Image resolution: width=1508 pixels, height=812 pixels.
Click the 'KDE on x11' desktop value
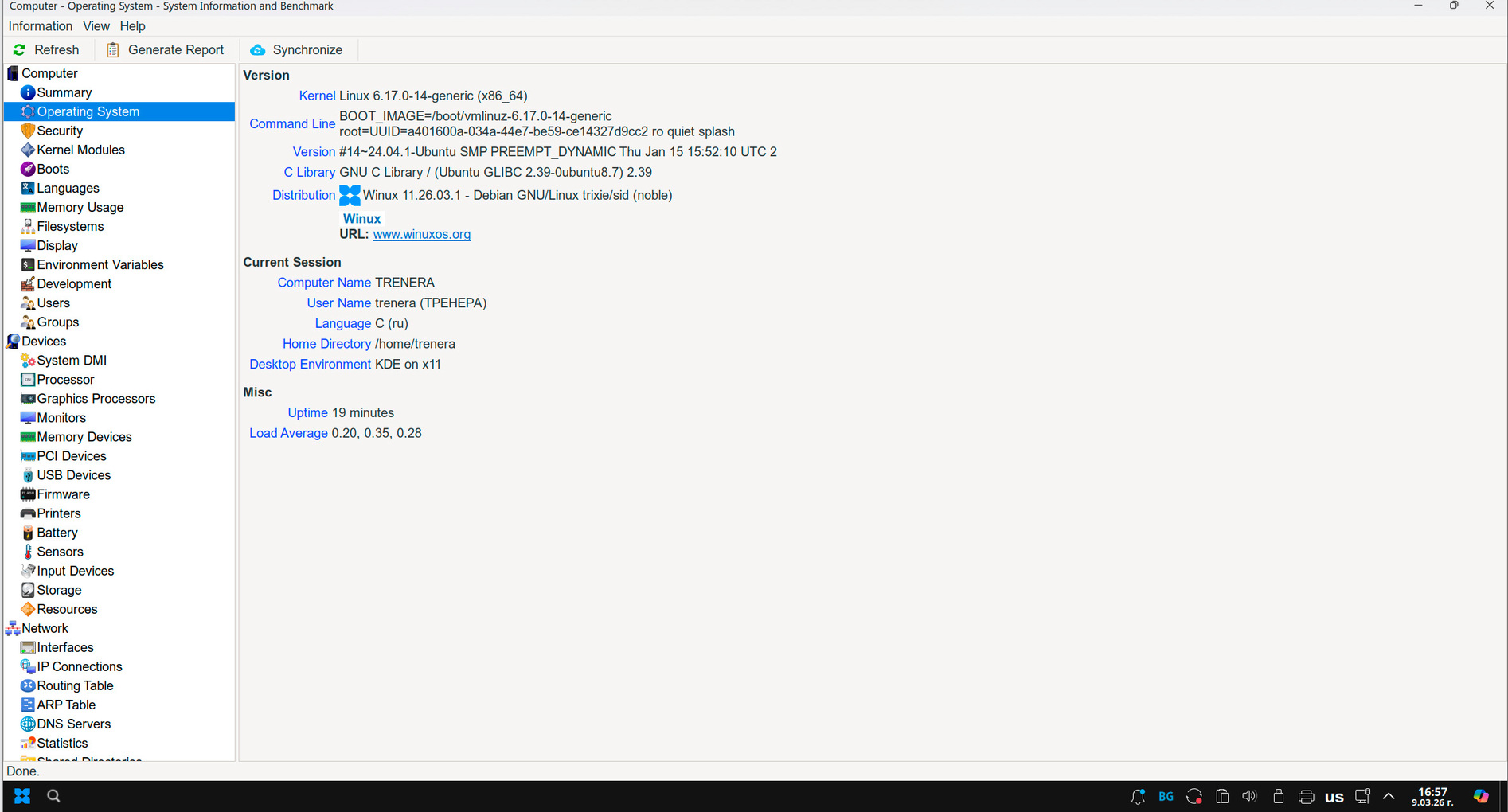(x=408, y=364)
